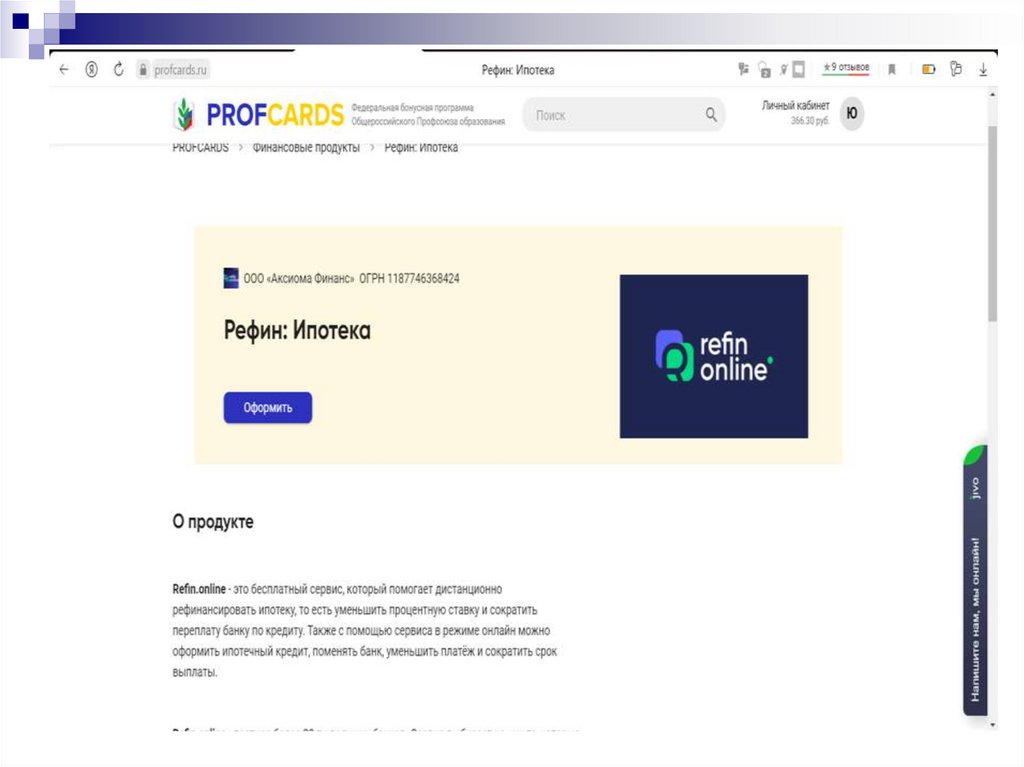Click the Рефин: Ипотека page title in toolbar
The width and height of the screenshot is (1024, 767).
click(518, 70)
